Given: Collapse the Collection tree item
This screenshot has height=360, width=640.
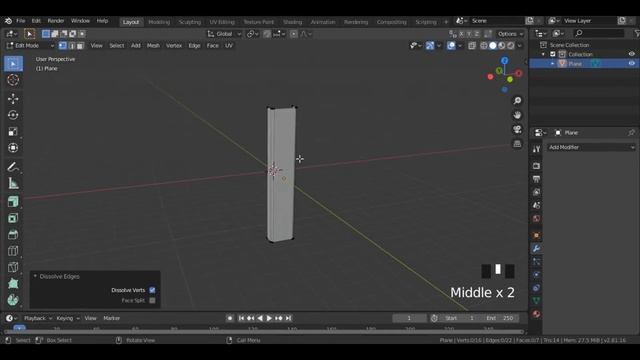Looking at the screenshot, I should click(543, 54).
